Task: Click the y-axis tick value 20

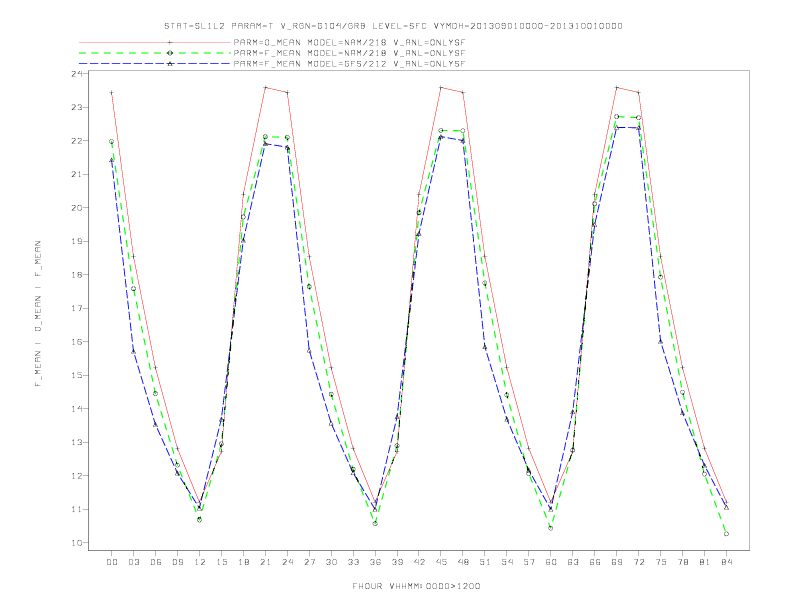Action: tap(76, 208)
